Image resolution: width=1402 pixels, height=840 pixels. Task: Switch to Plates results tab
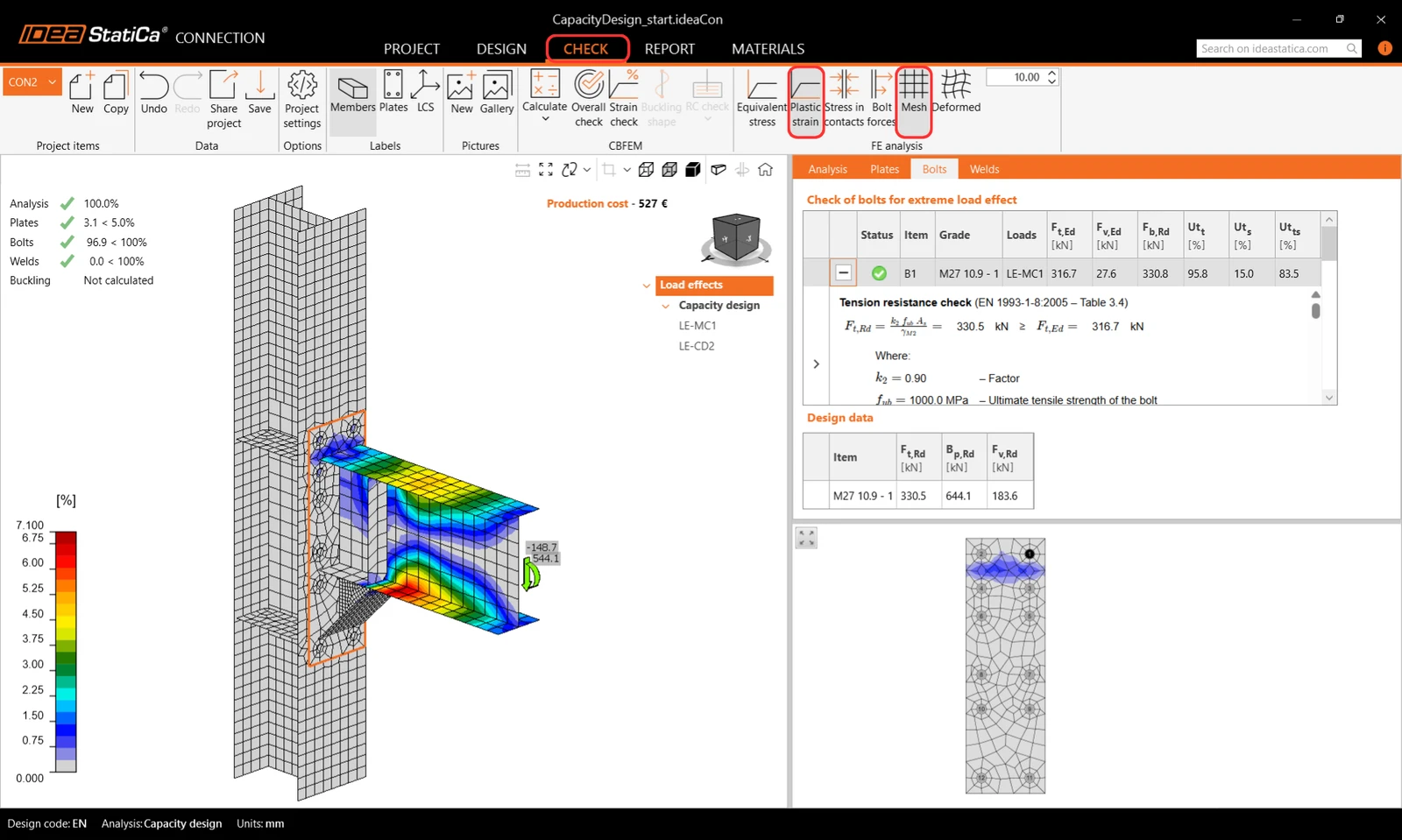coord(884,169)
